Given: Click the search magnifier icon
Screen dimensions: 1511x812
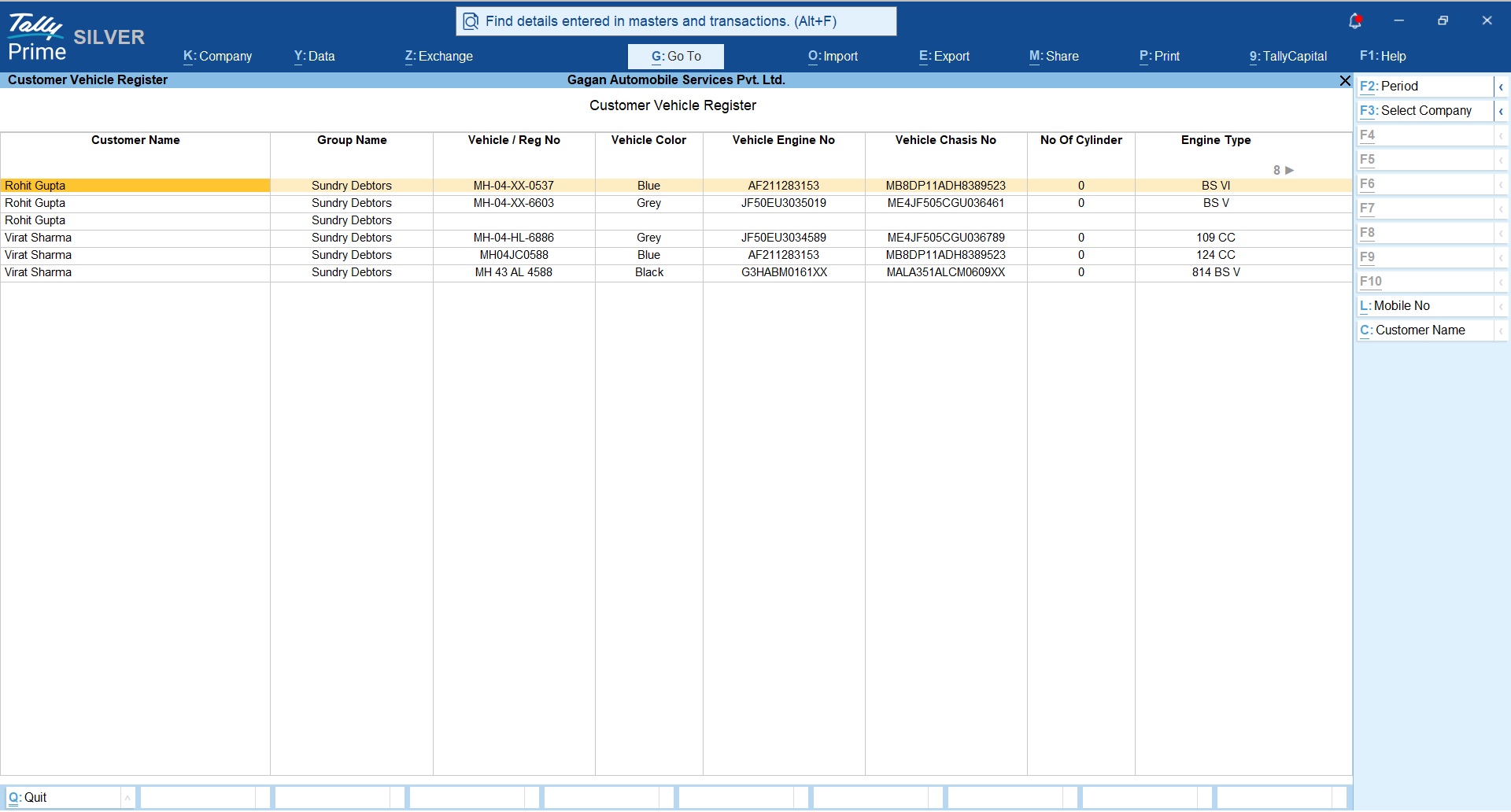Looking at the screenshot, I should tap(471, 21).
